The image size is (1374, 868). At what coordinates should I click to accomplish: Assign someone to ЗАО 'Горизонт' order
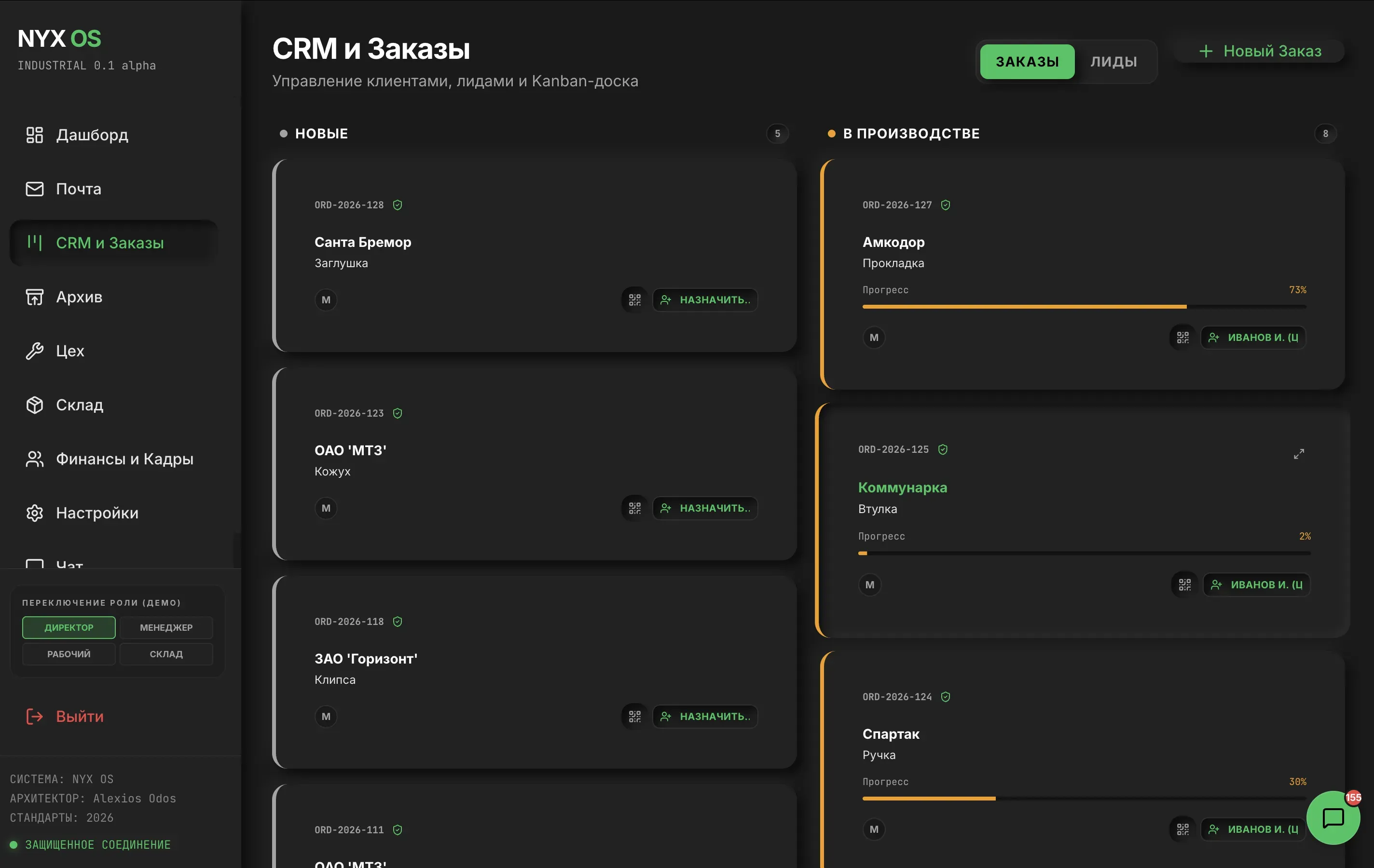[705, 716]
